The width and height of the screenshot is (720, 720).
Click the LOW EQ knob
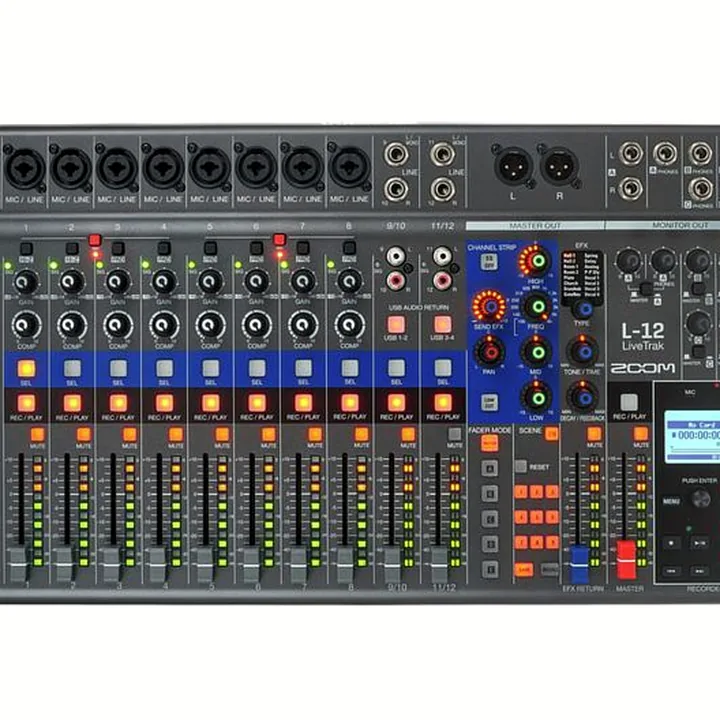click(538, 398)
